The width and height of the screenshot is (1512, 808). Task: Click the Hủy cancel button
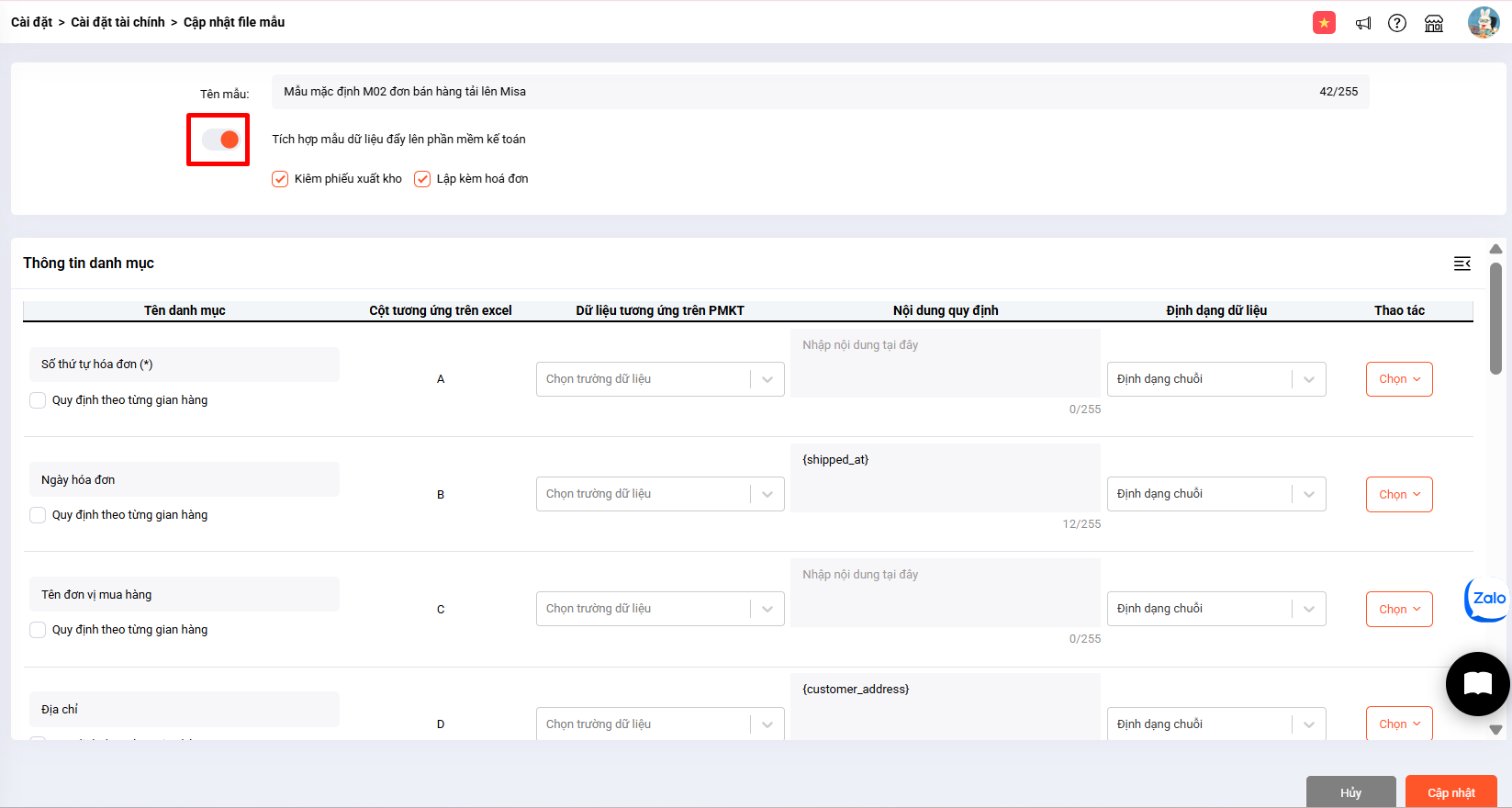[1350, 792]
